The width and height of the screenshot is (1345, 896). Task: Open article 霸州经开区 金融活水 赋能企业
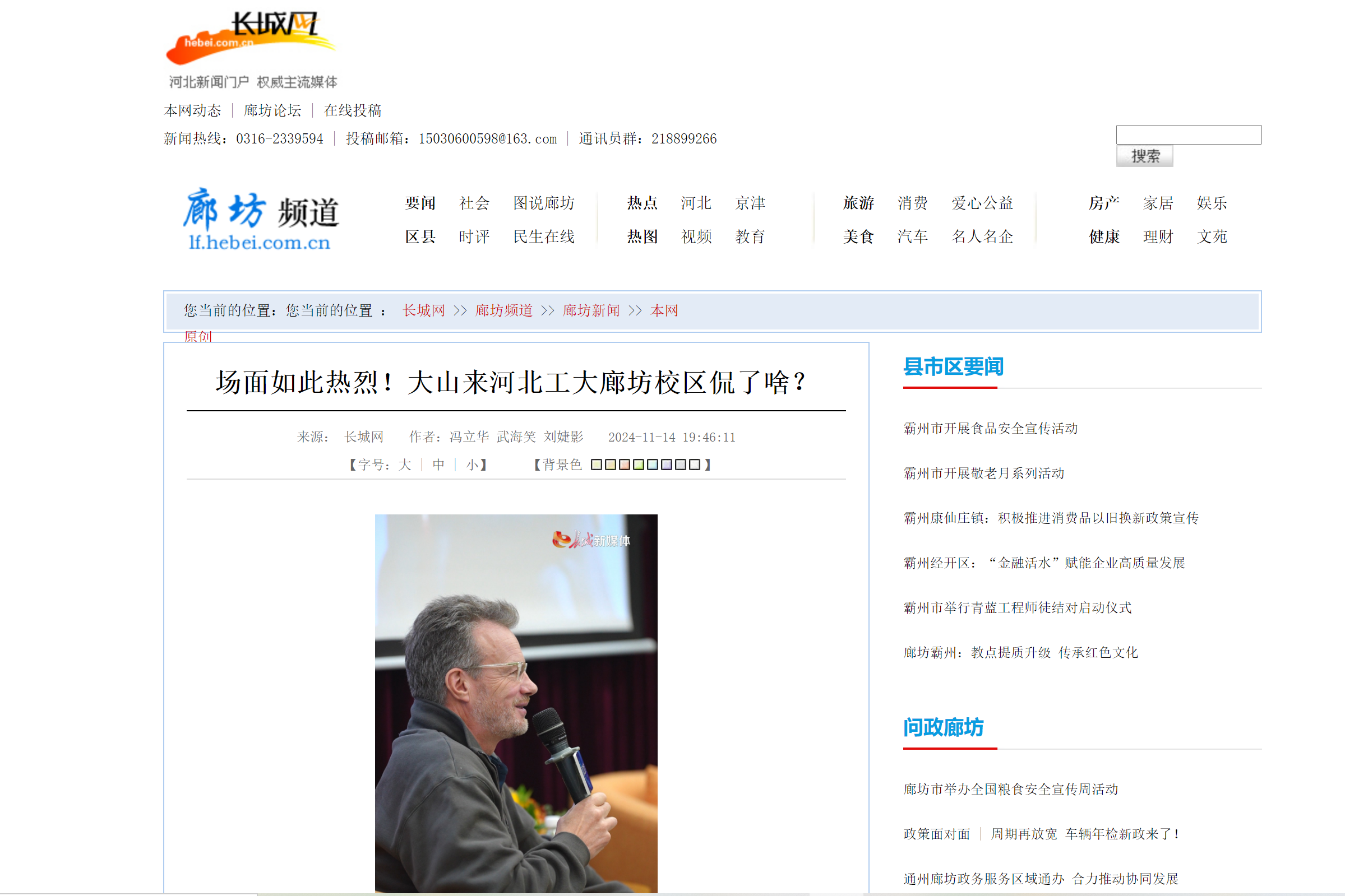1044,563
